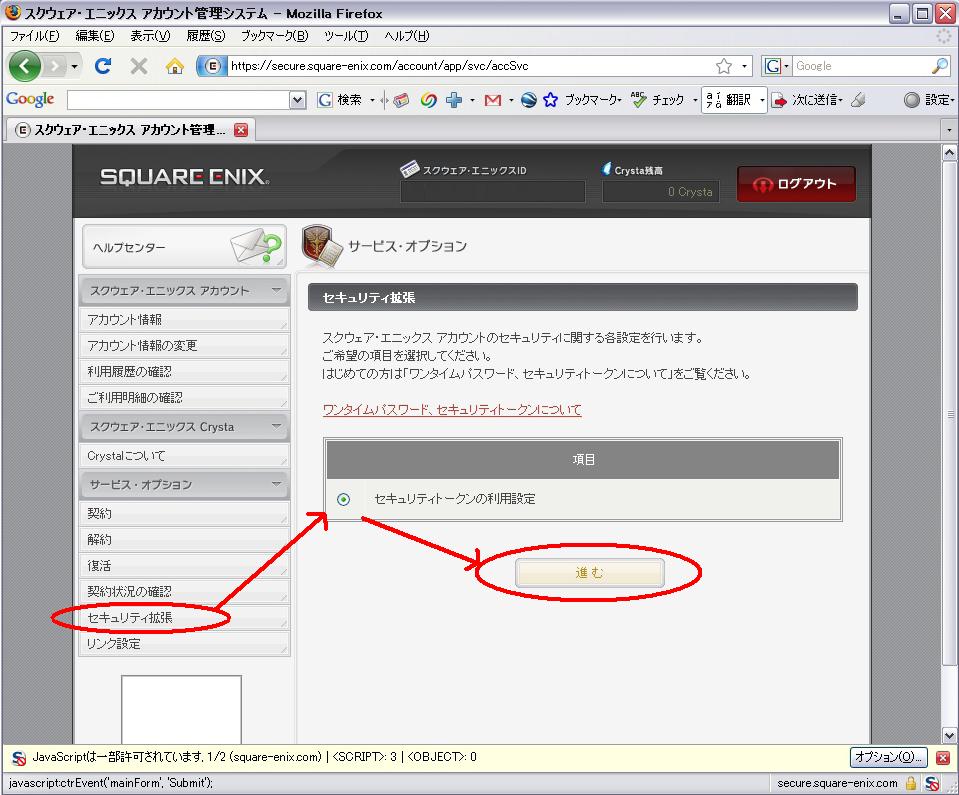The image size is (959, 795).
Task: Collapse サービス・オプション sidebar section
Action: [x=276, y=484]
